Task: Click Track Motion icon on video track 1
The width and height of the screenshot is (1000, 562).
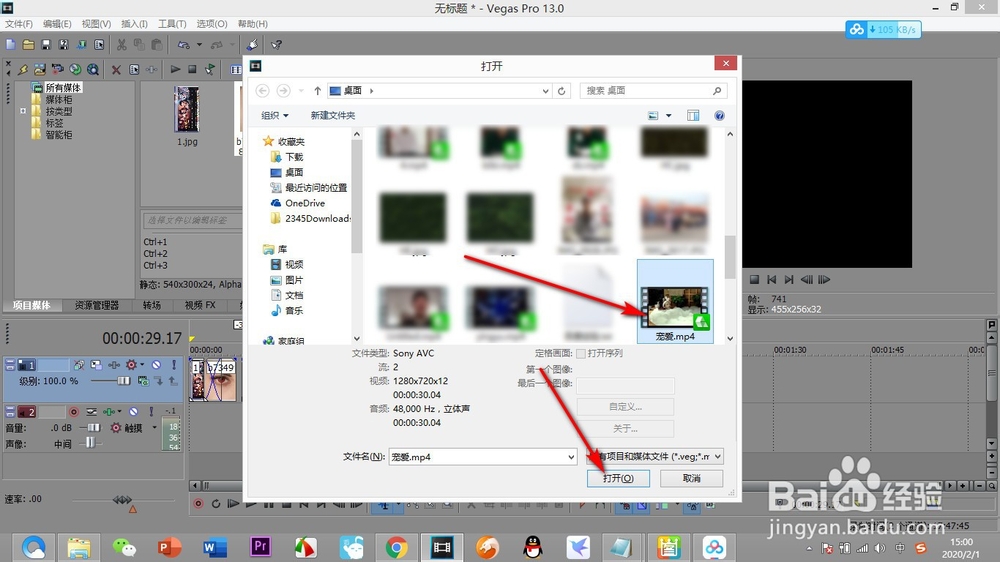Action: coord(96,365)
